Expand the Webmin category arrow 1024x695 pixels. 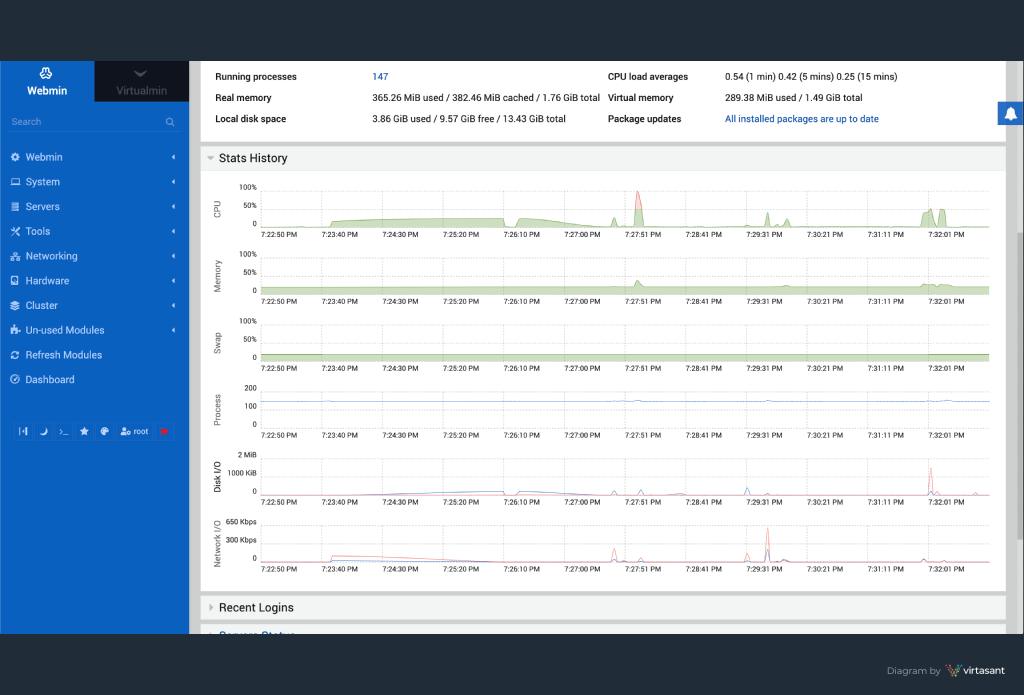[x=173, y=157]
